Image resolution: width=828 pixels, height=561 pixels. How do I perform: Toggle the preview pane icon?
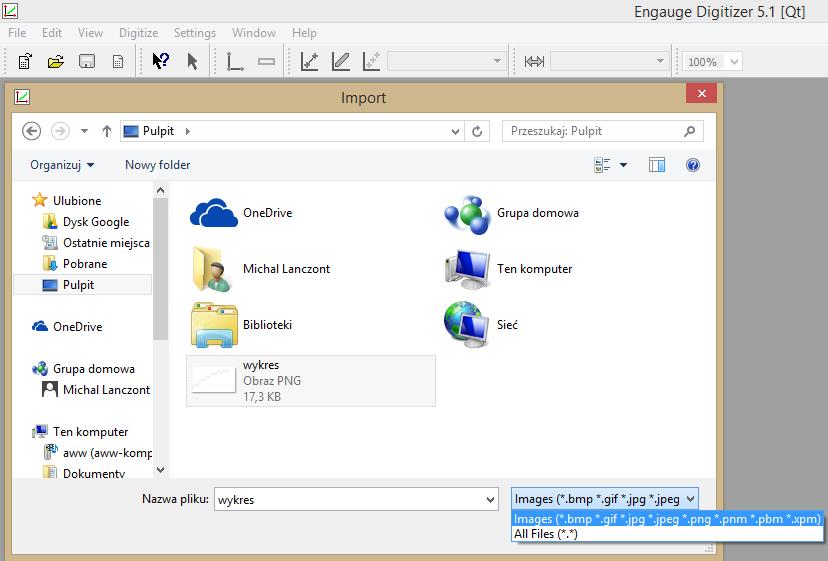656,165
